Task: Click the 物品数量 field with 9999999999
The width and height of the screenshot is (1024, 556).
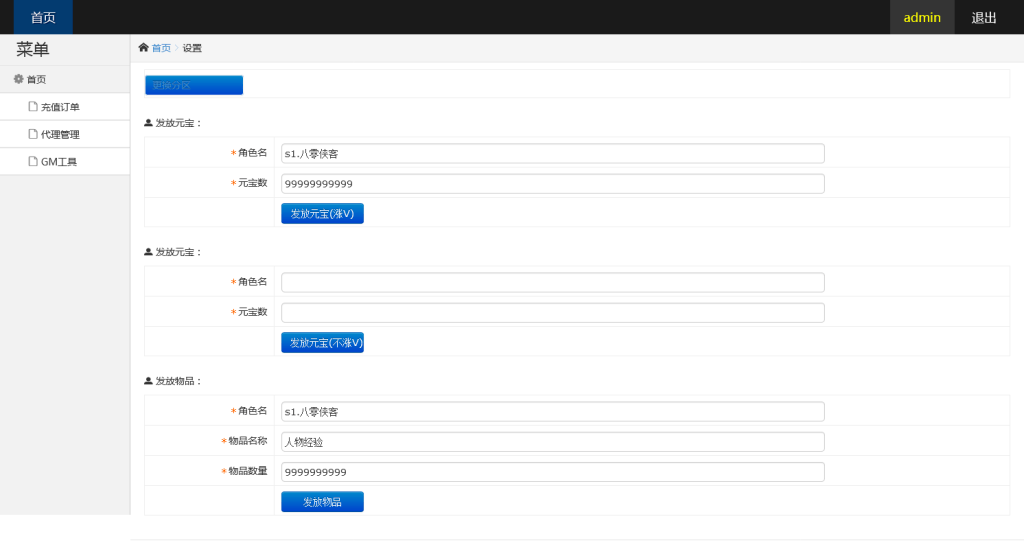Action: tap(552, 472)
